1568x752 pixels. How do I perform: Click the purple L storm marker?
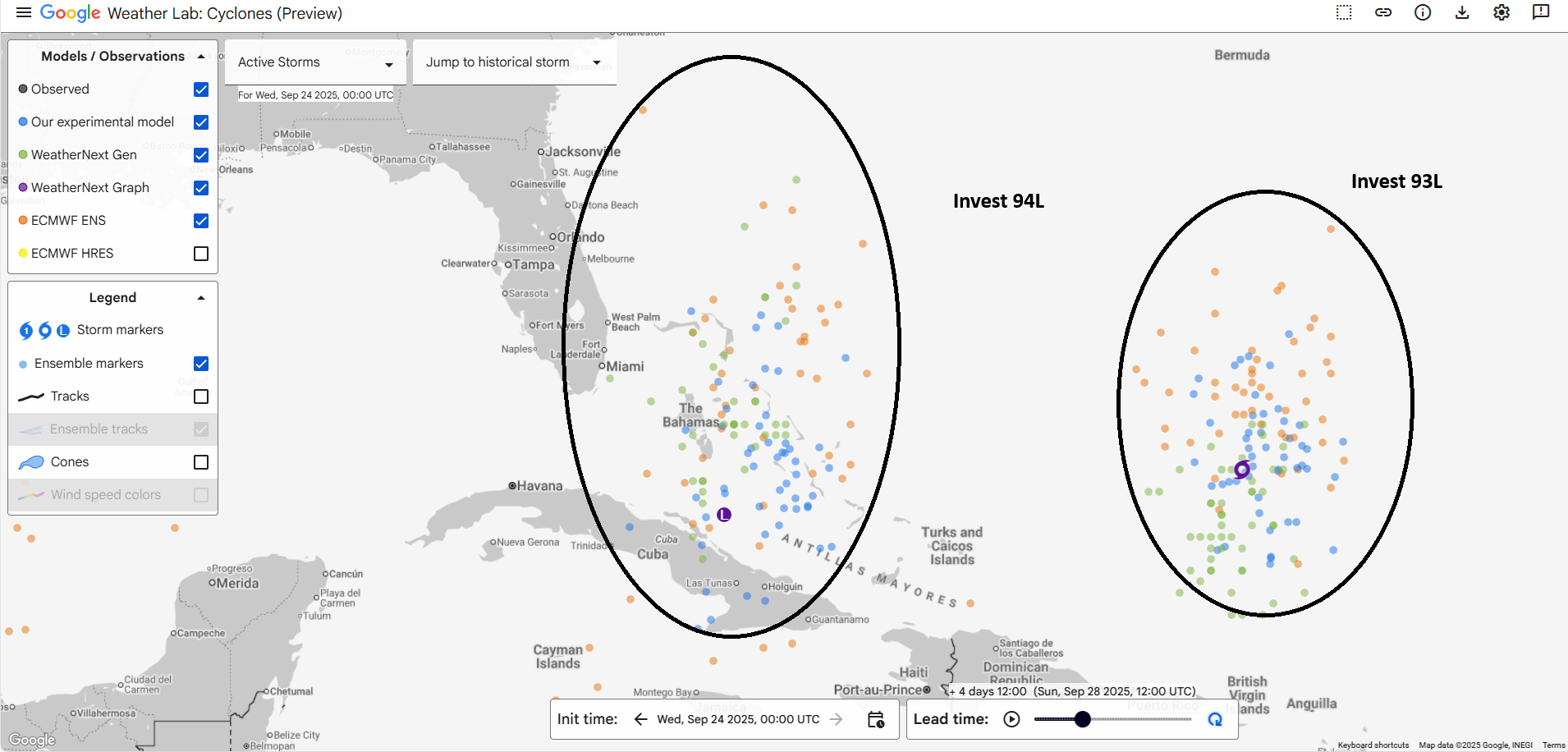point(723,515)
